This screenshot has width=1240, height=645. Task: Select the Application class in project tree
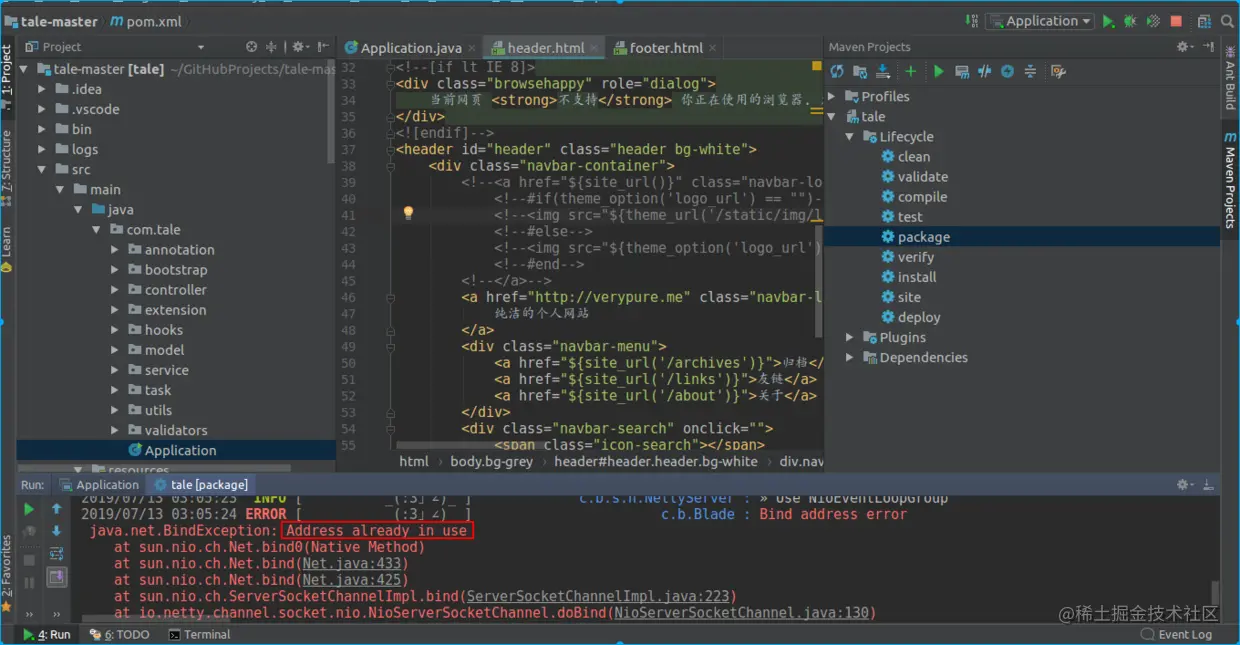click(176, 451)
